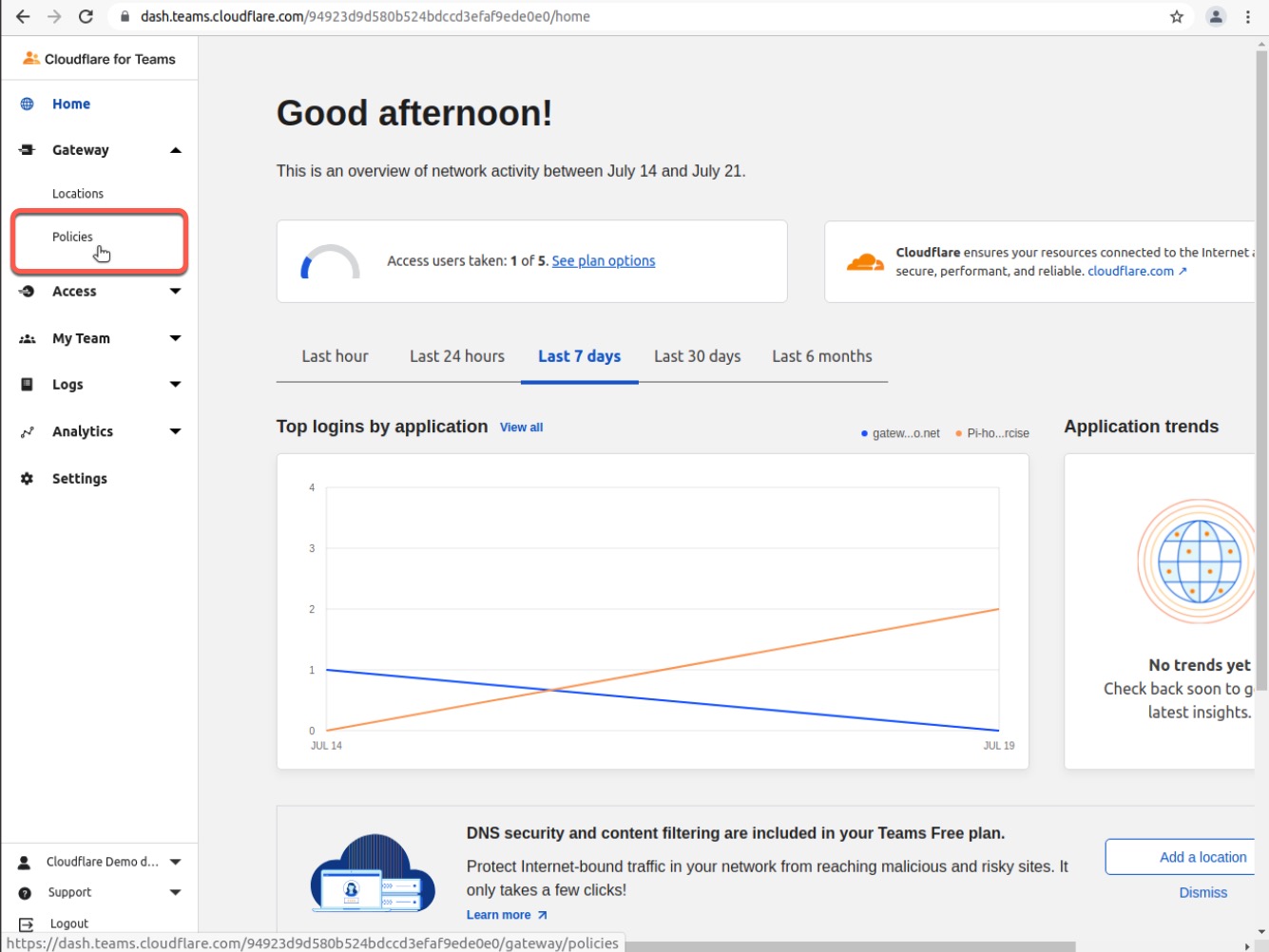The image size is (1269, 952).
Task: Click the Logout label
Action: tap(69, 923)
